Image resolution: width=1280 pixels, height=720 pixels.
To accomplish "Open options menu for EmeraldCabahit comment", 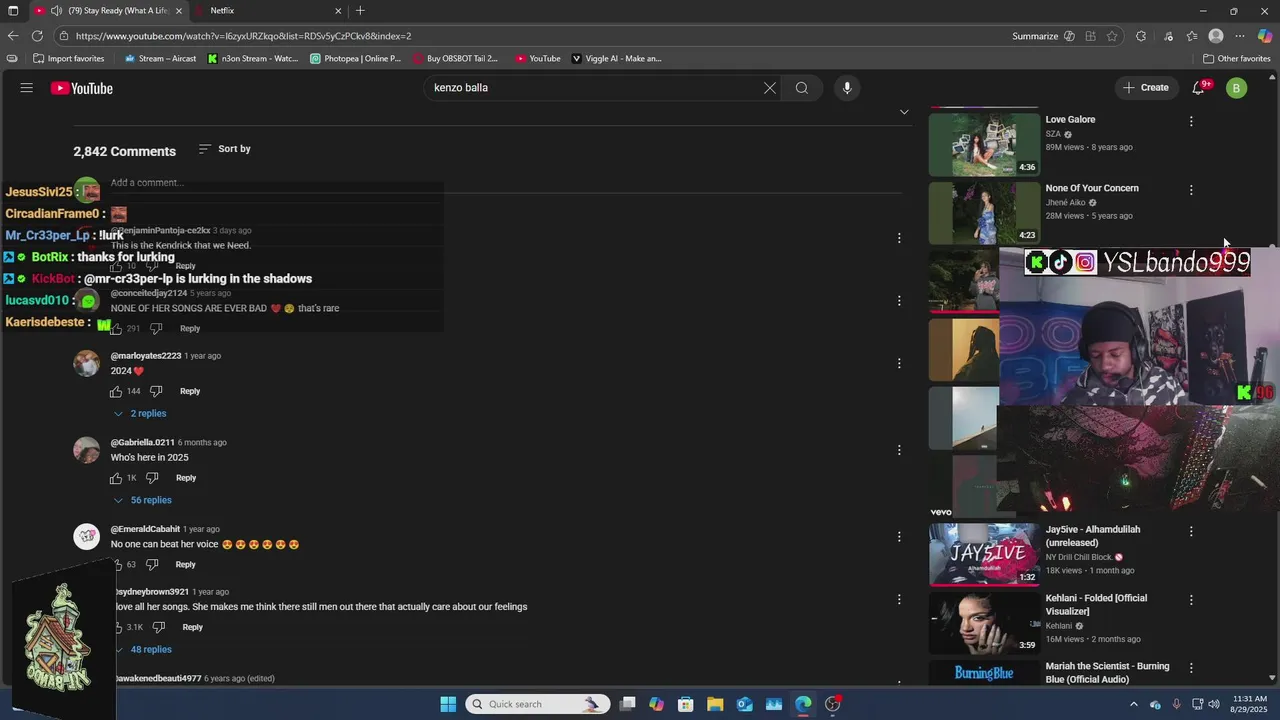I will click(899, 537).
